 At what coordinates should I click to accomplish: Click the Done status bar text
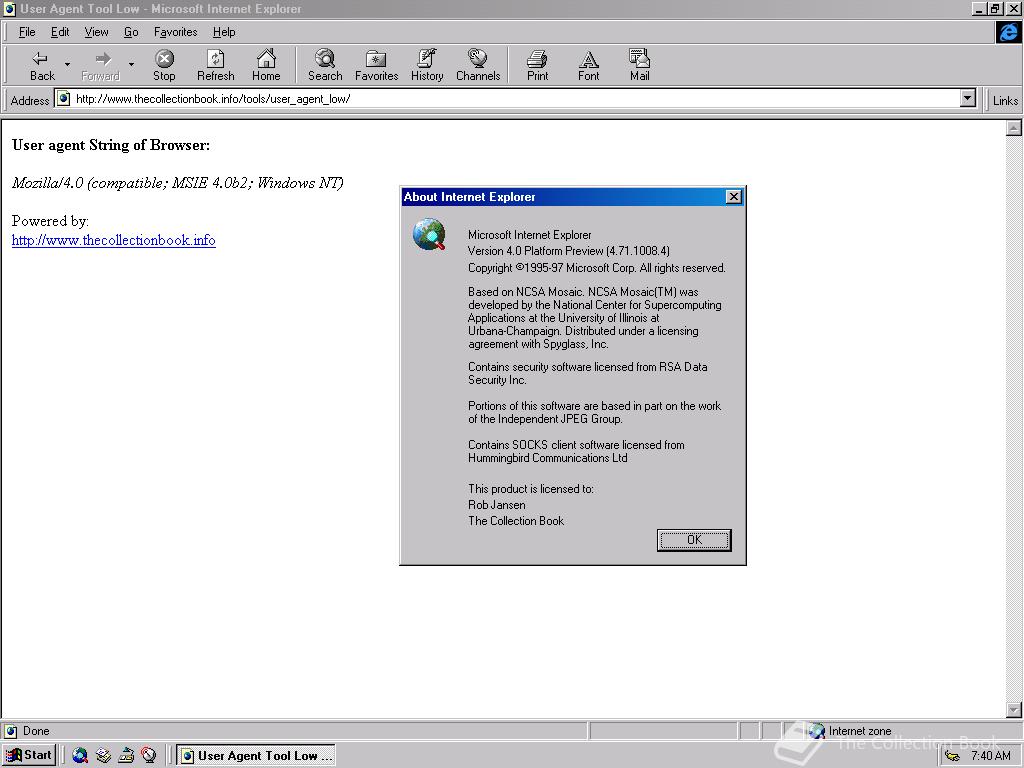[x=36, y=731]
